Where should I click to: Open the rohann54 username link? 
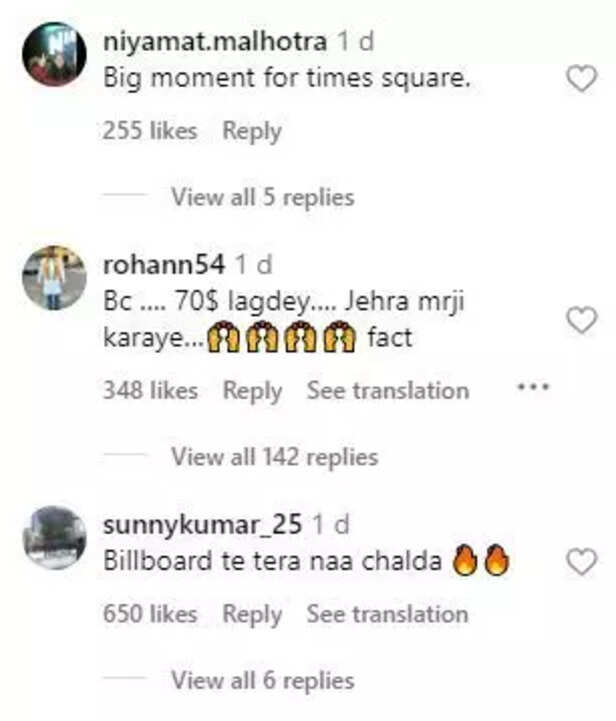coord(163,265)
